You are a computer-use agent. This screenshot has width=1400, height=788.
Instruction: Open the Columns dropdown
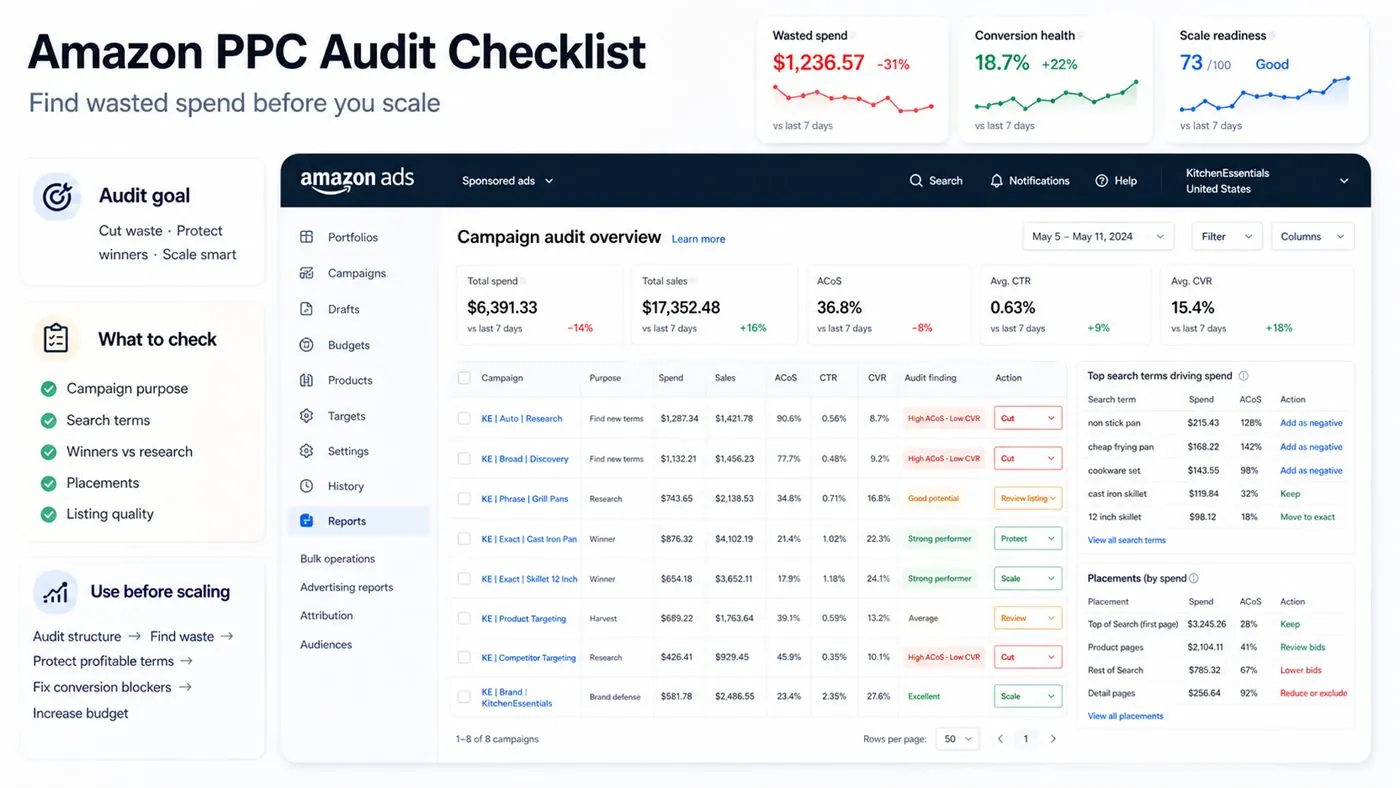coord(1313,237)
